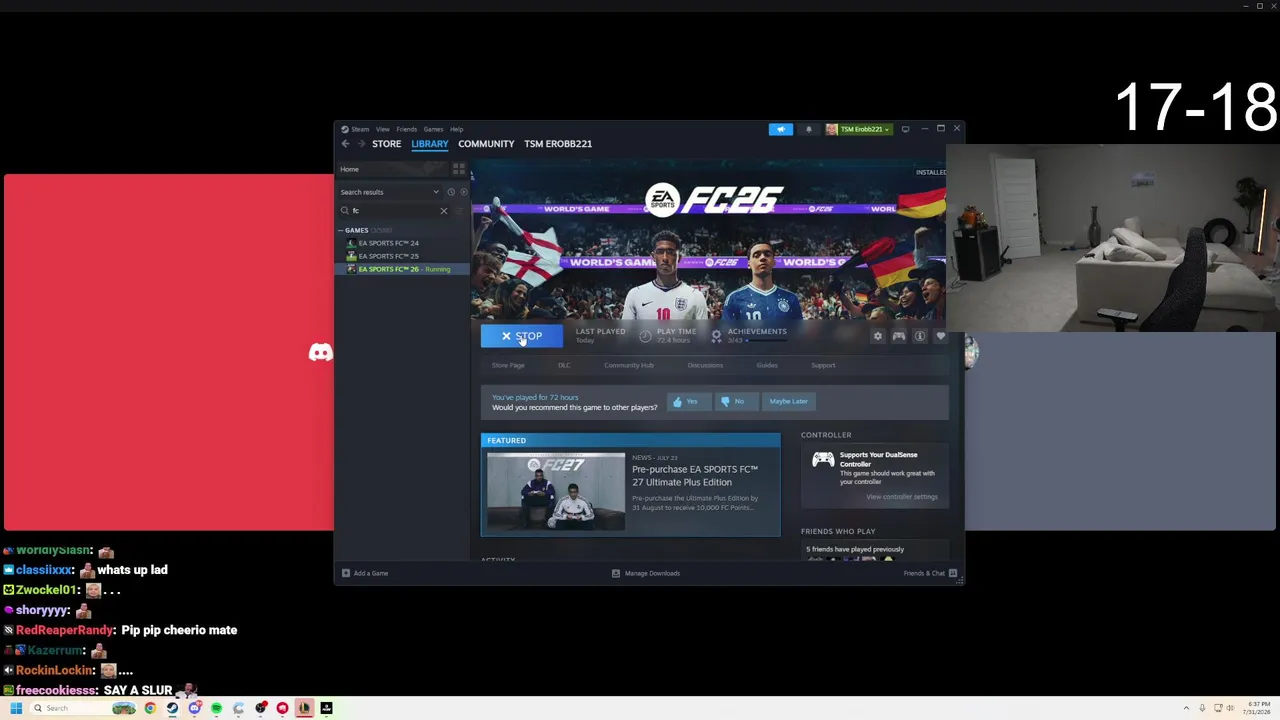Image resolution: width=1280 pixels, height=720 pixels.
Task: Open the Support link
Action: pos(823,365)
